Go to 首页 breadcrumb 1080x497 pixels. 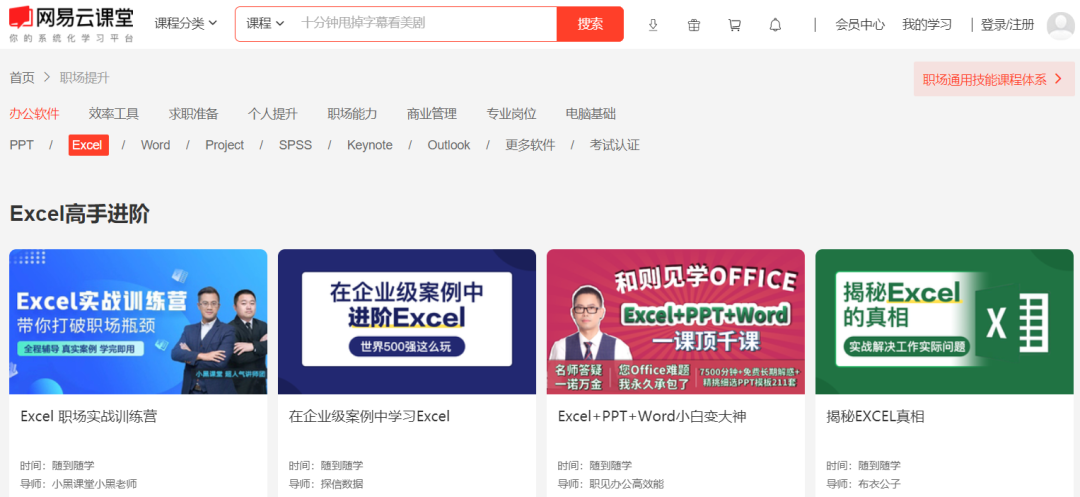pos(22,78)
